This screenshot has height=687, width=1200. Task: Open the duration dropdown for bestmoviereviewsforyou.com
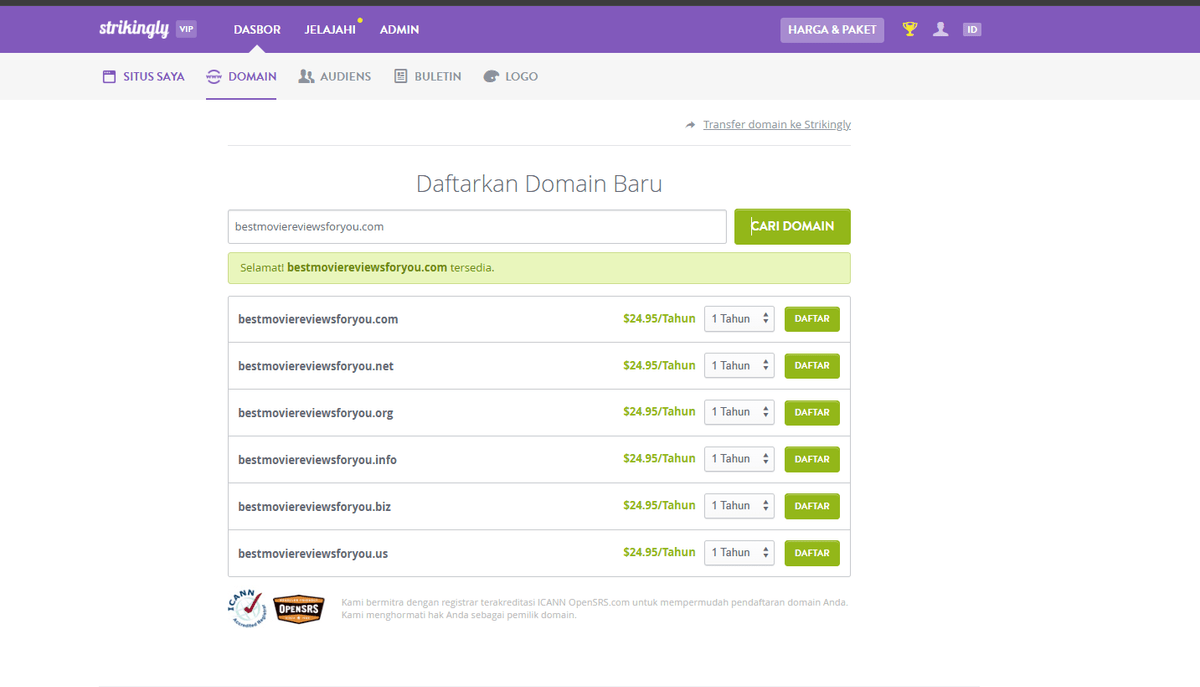(739, 318)
